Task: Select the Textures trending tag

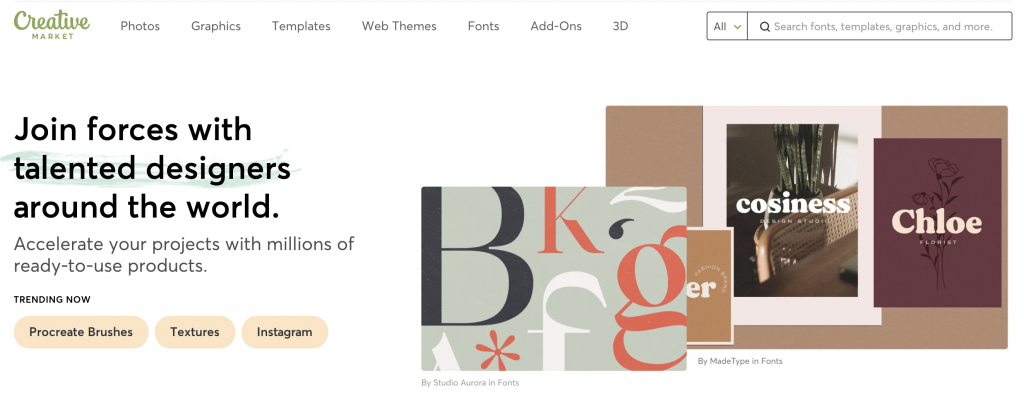Action: [x=195, y=332]
